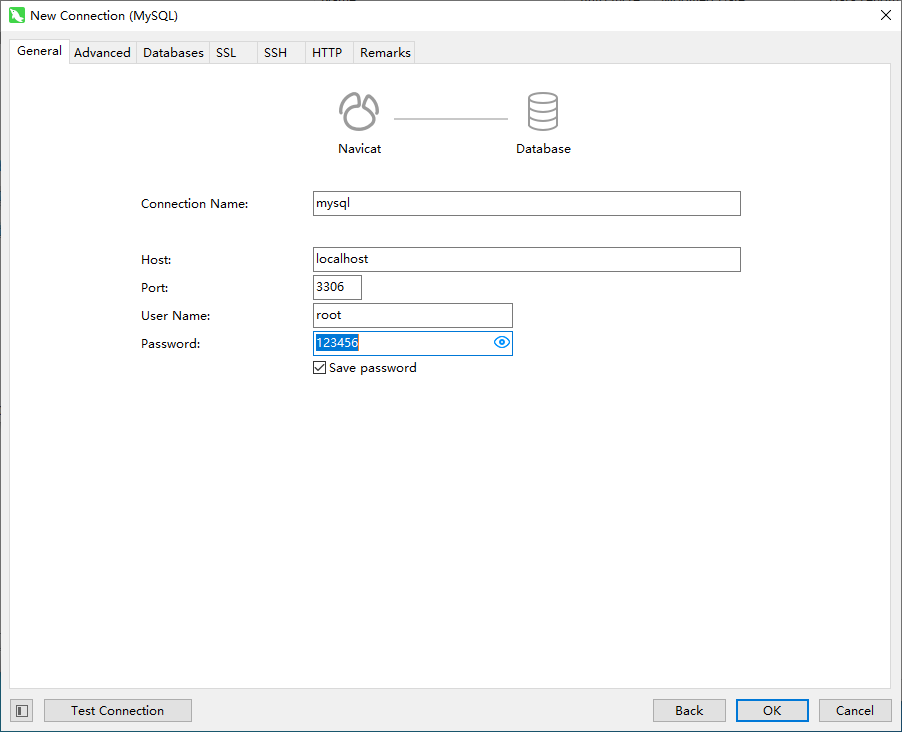This screenshot has width=902, height=732.
Task: Click the "Connection Name:" label
Action: click(194, 204)
